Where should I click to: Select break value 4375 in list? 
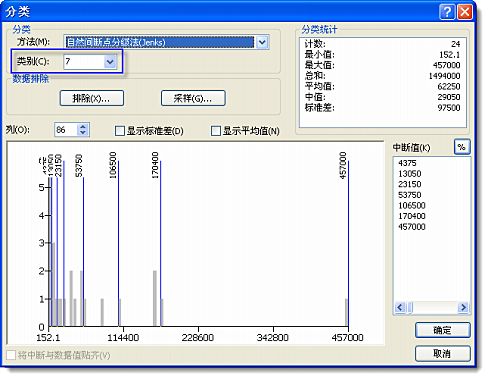tap(407, 163)
